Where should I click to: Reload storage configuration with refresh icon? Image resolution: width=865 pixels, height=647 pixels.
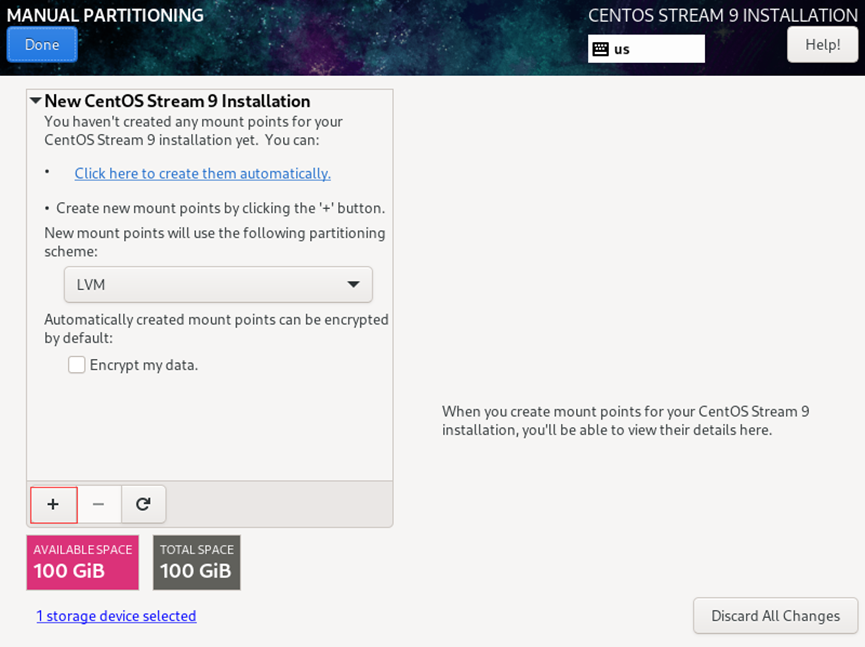pyautogui.click(x=143, y=505)
